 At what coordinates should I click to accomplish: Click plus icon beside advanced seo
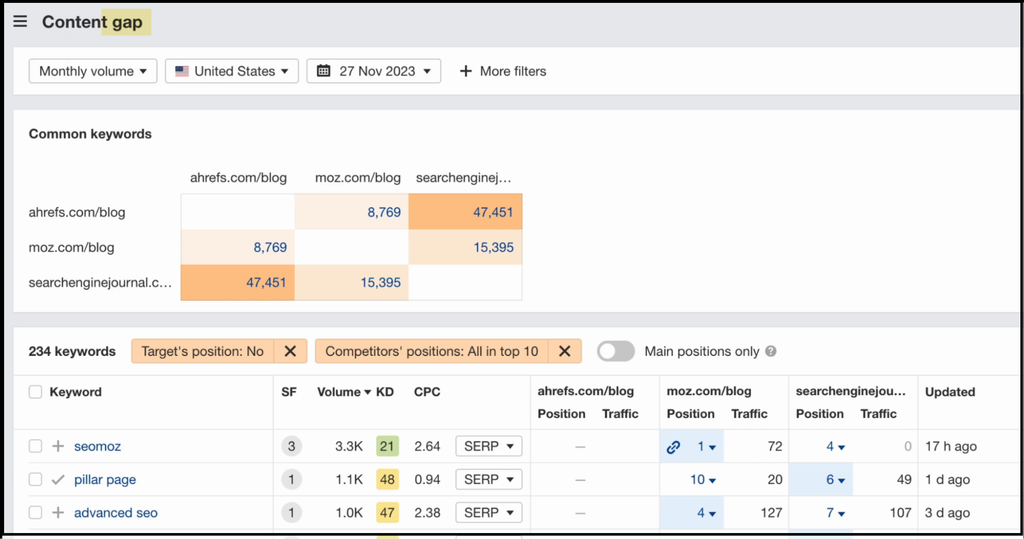(58, 513)
